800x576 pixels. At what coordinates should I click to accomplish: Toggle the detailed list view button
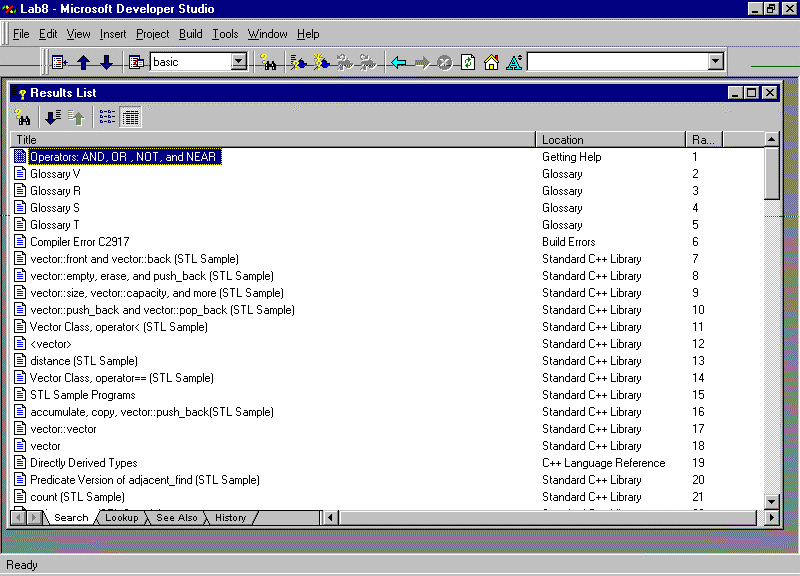pos(131,117)
